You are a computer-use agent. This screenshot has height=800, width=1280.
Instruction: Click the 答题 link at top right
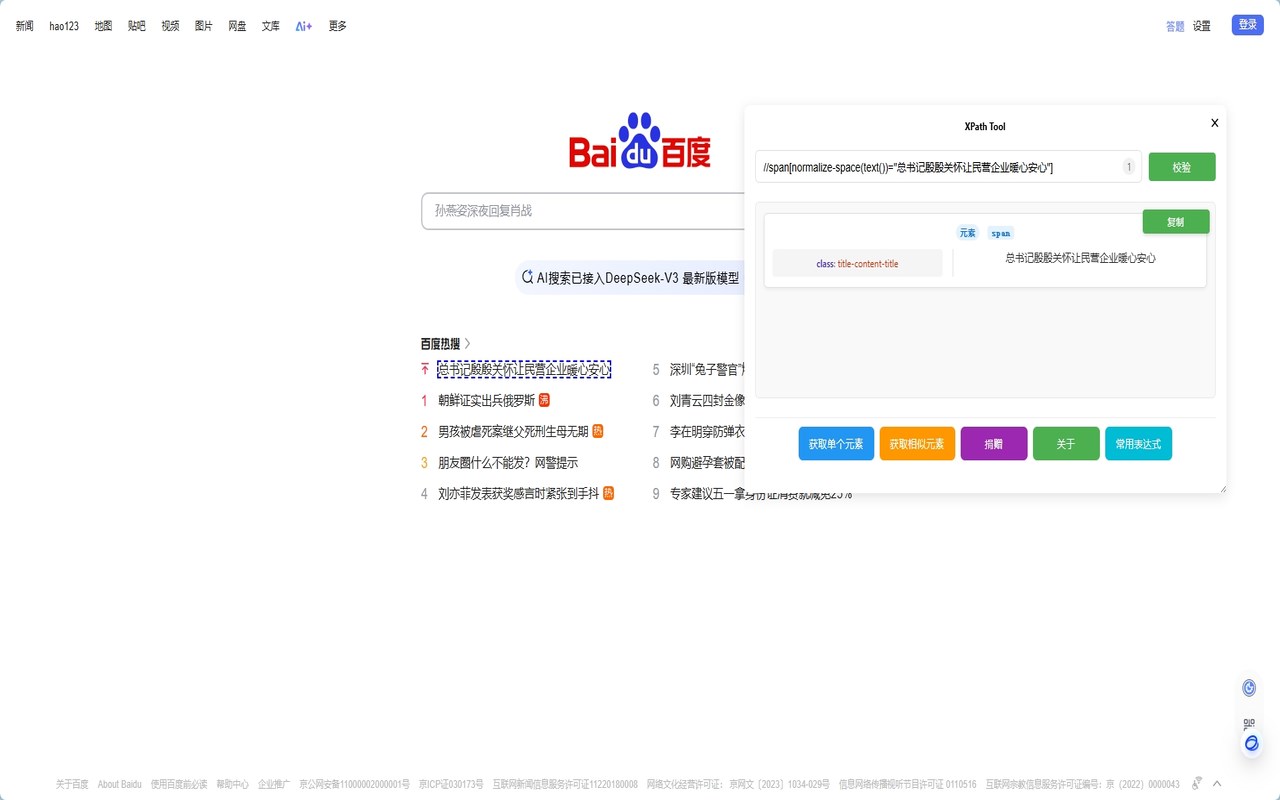(1175, 26)
